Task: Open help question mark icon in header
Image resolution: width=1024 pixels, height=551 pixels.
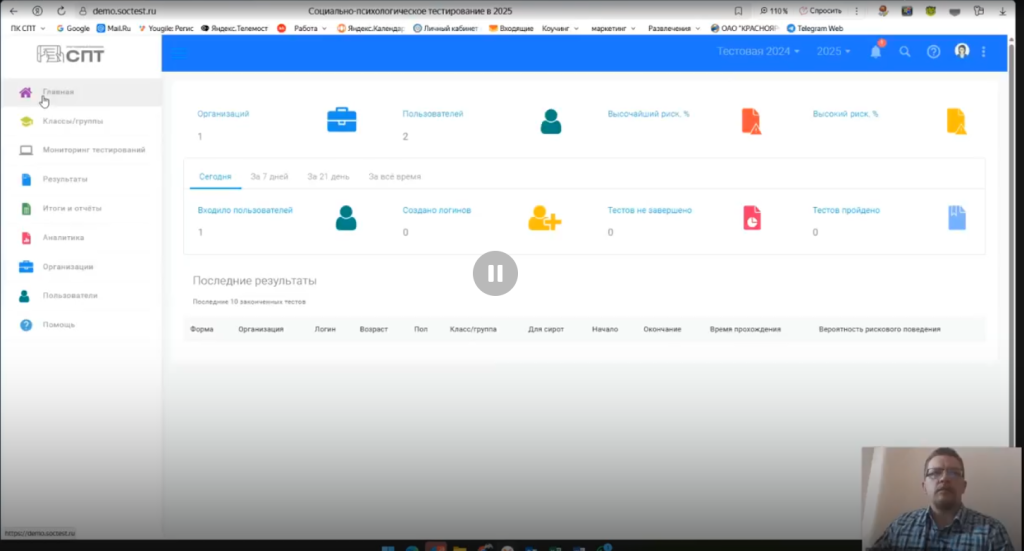Action: pos(933,52)
